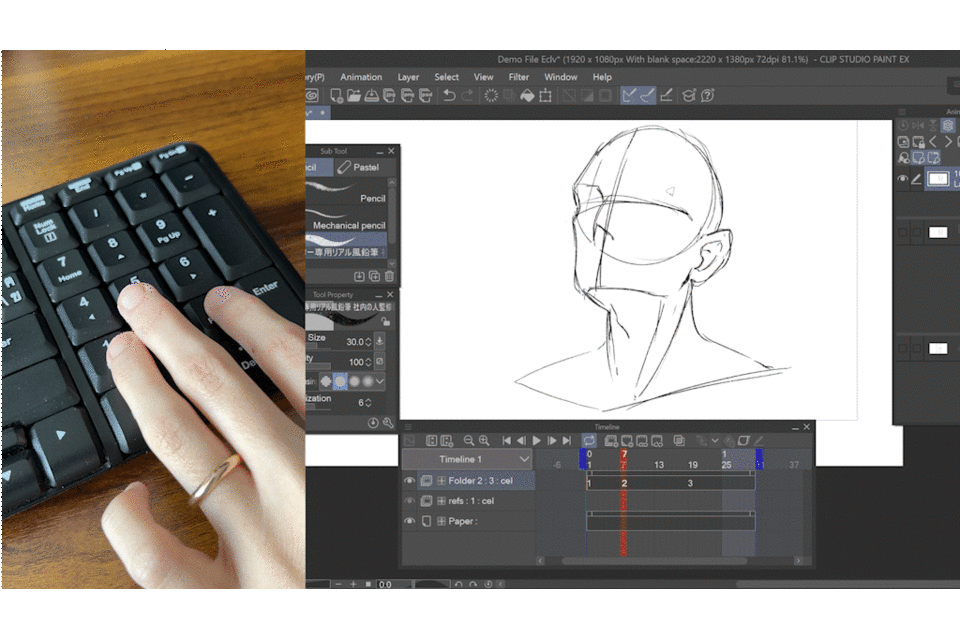Image resolution: width=960 pixels, height=639 pixels.
Task: Open support via the question-mark bubble icon
Action: [707, 95]
